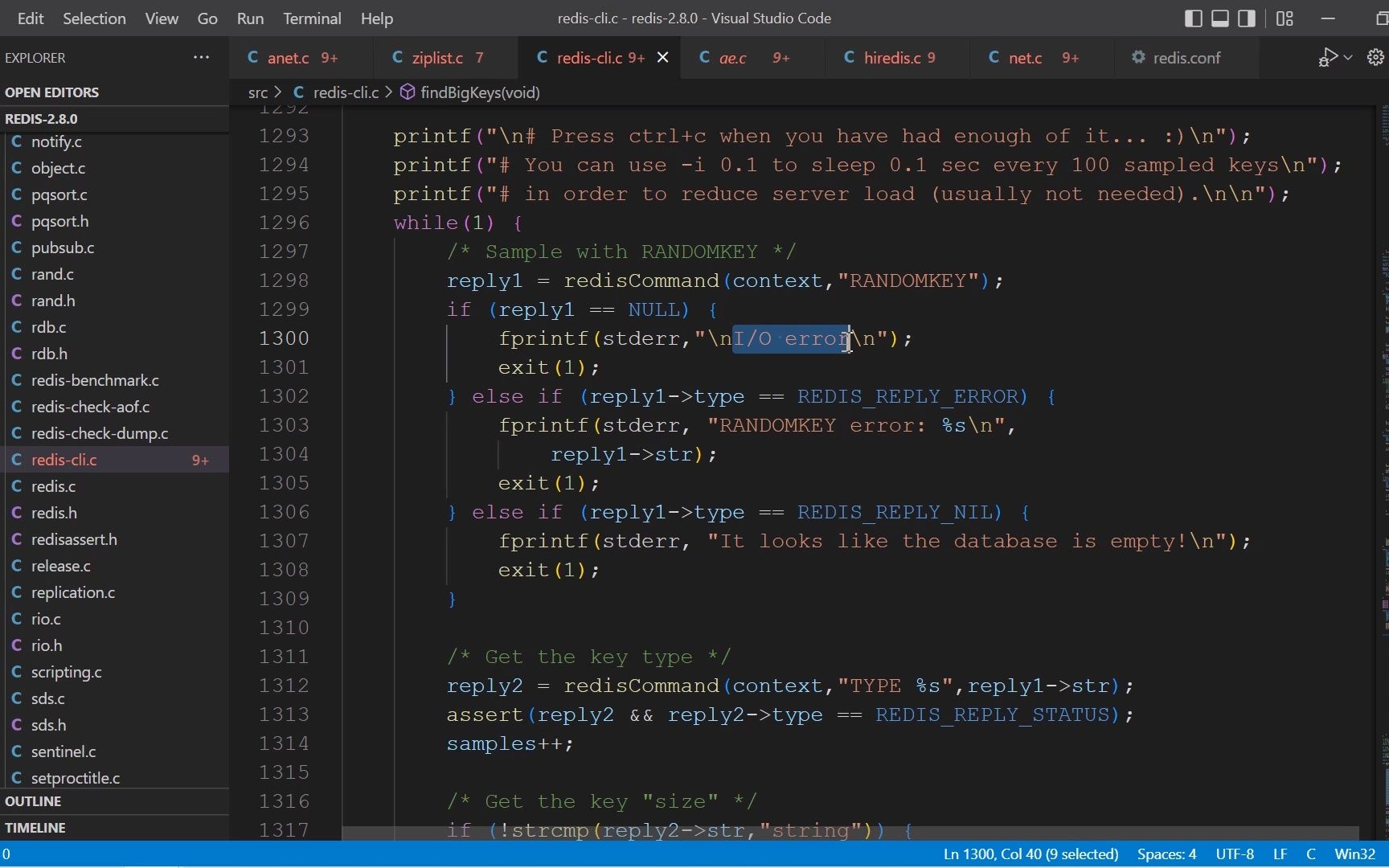1389x868 pixels.
Task: Change encoding via UTF-8 status item
Action: coord(1235,854)
